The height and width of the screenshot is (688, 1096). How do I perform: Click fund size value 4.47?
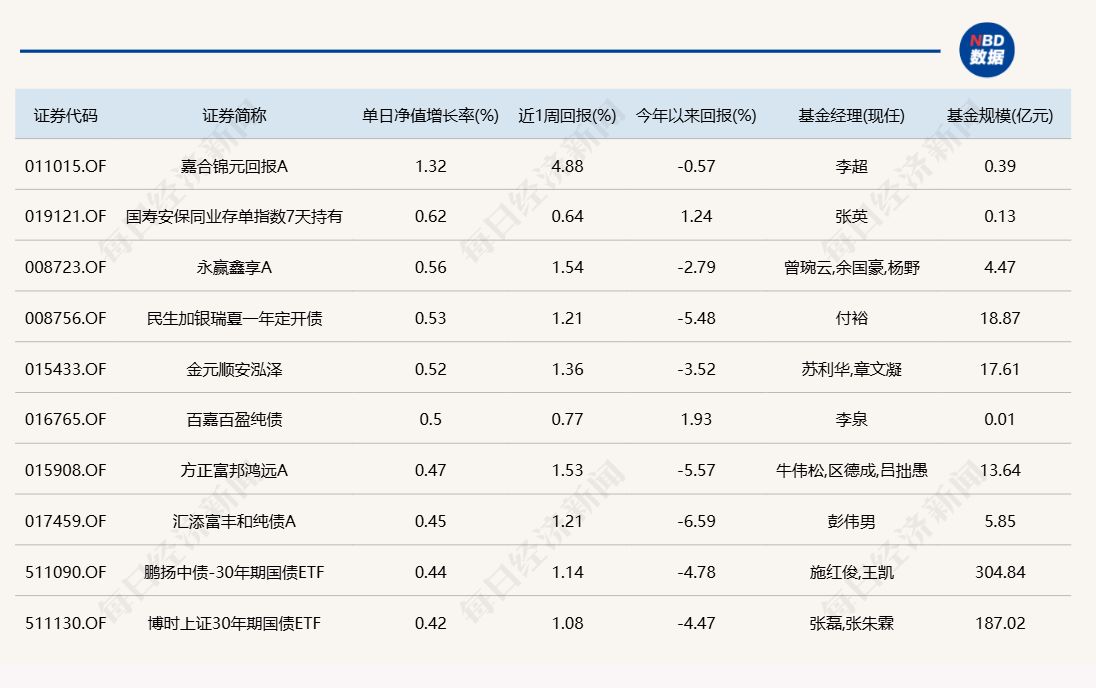click(x=1000, y=268)
